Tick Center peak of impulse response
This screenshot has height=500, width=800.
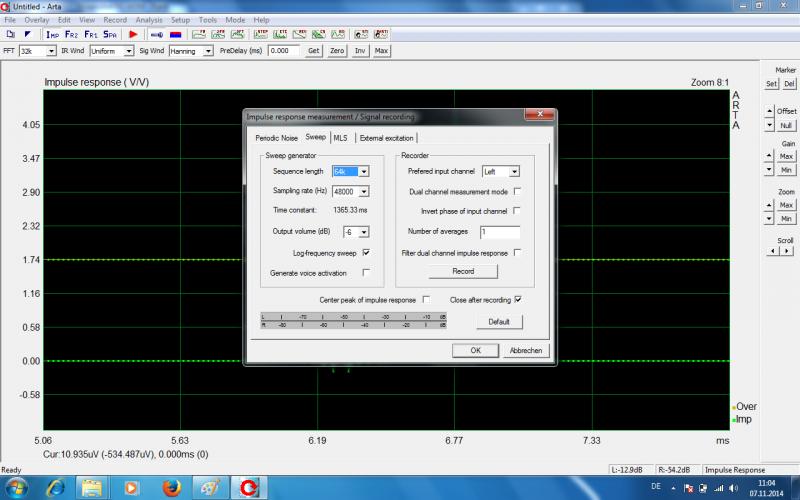tap(427, 299)
